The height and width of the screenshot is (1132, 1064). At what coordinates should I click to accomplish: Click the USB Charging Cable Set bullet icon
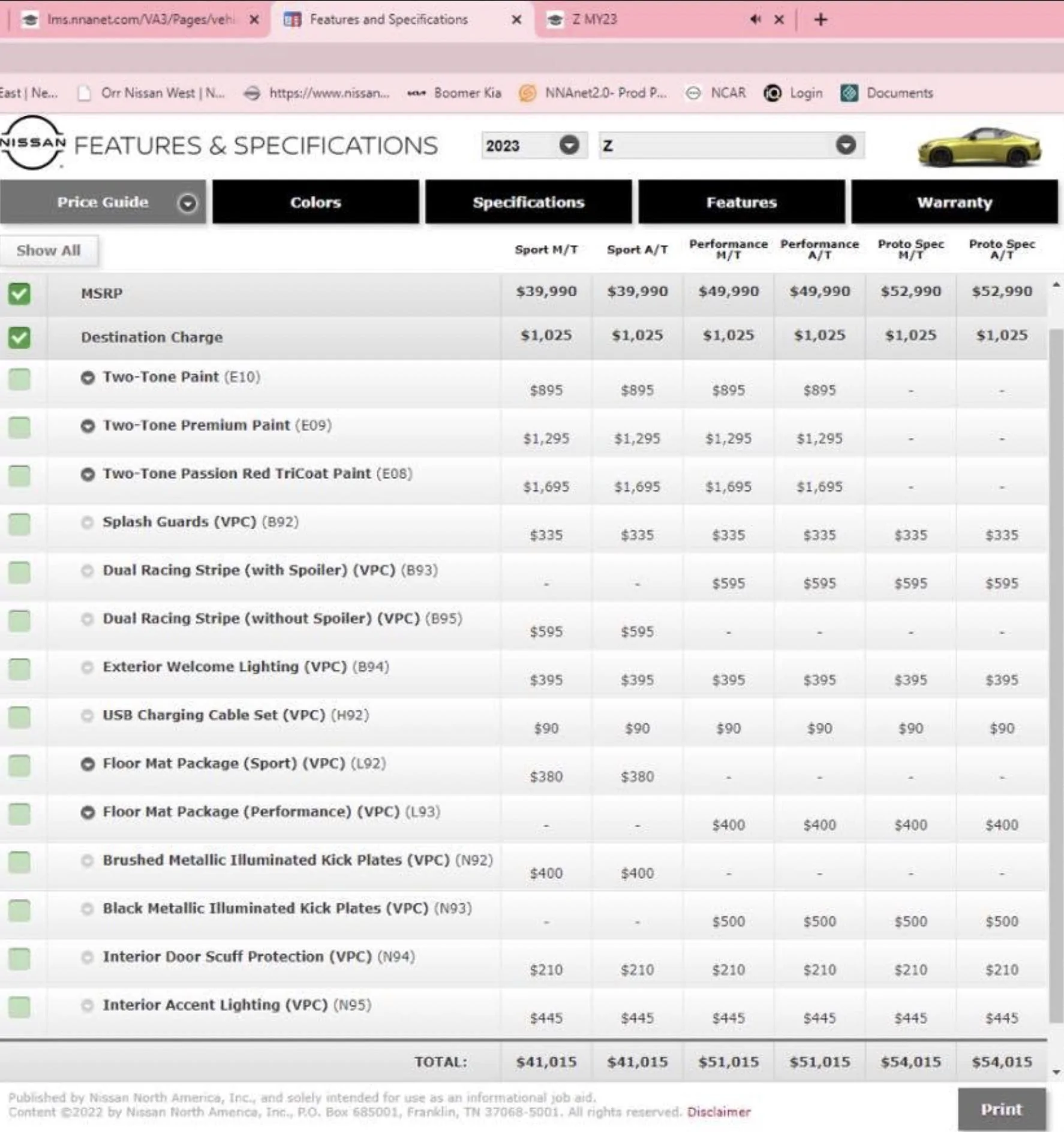pyautogui.click(x=88, y=716)
